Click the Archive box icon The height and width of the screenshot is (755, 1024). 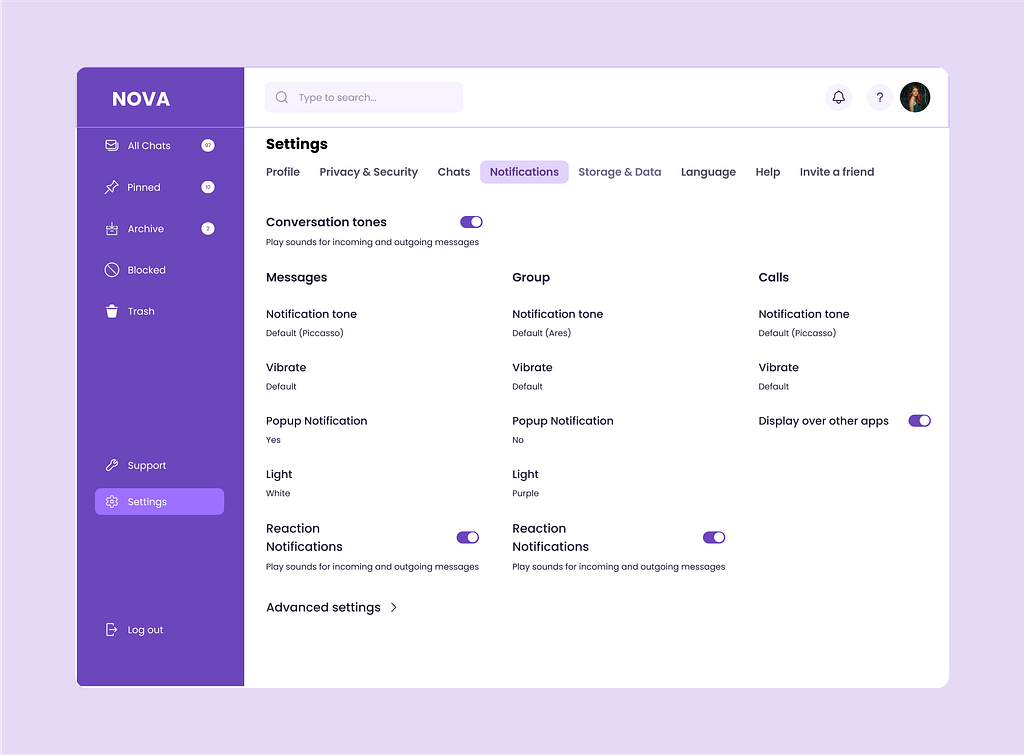(x=112, y=229)
